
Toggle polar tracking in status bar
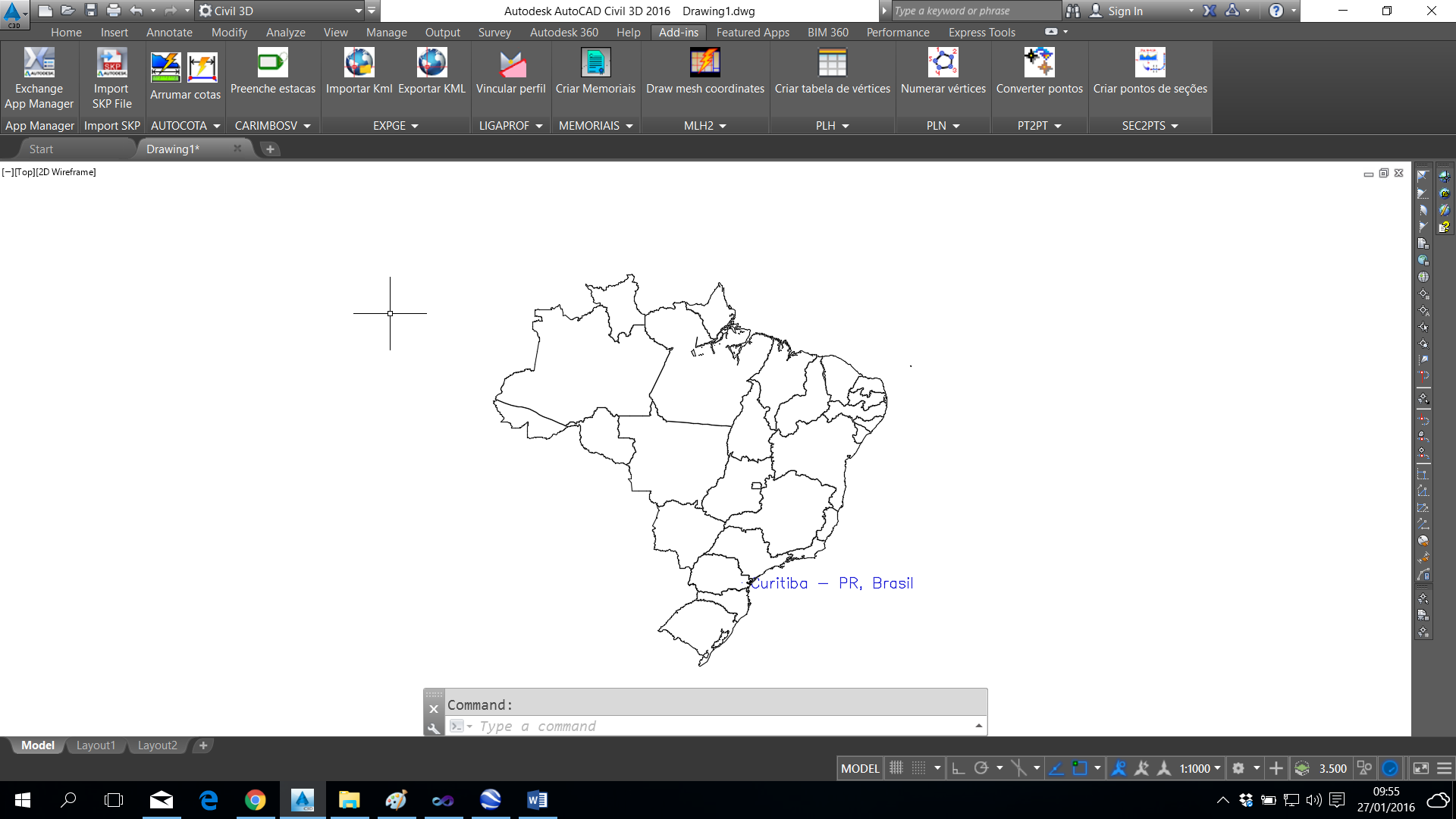[x=981, y=768]
